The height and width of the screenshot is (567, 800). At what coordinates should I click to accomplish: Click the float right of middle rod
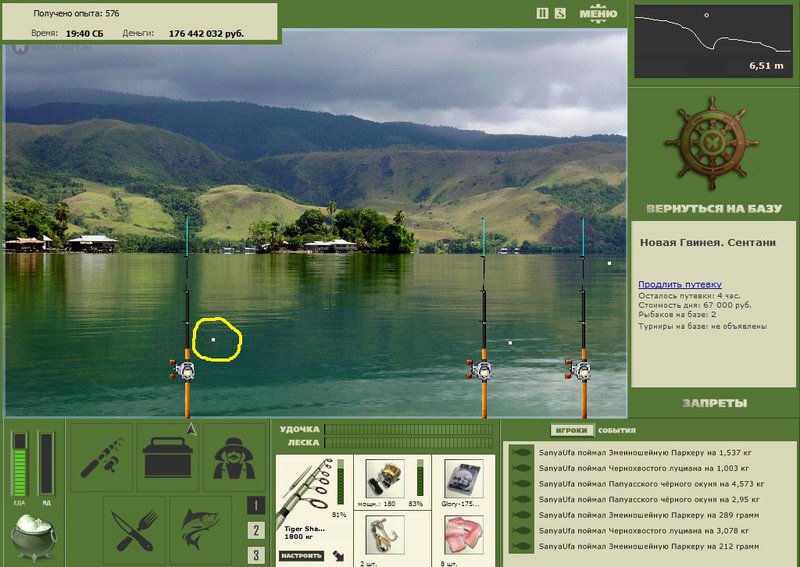[x=510, y=343]
